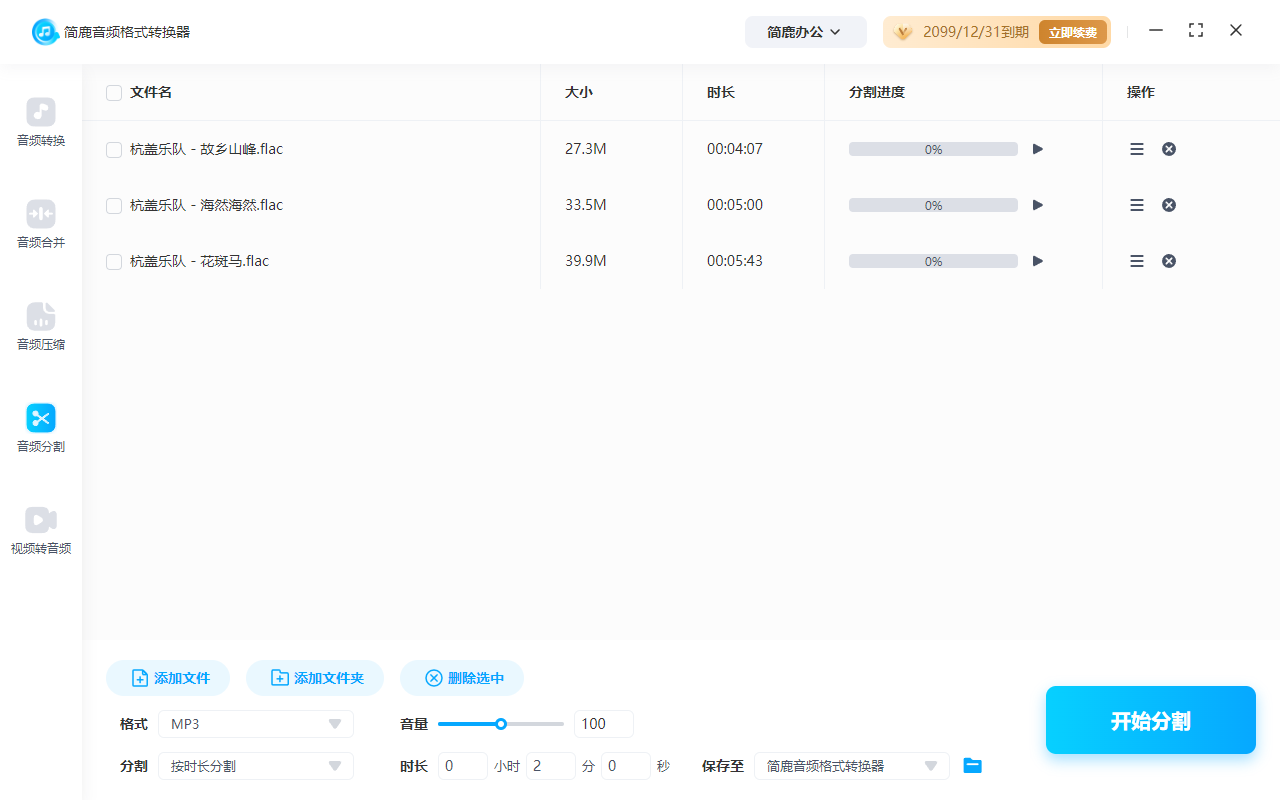This screenshot has height=800, width=1280.
Task: Open the 简鹿办公 menu
Action: [x=805, y=31]
